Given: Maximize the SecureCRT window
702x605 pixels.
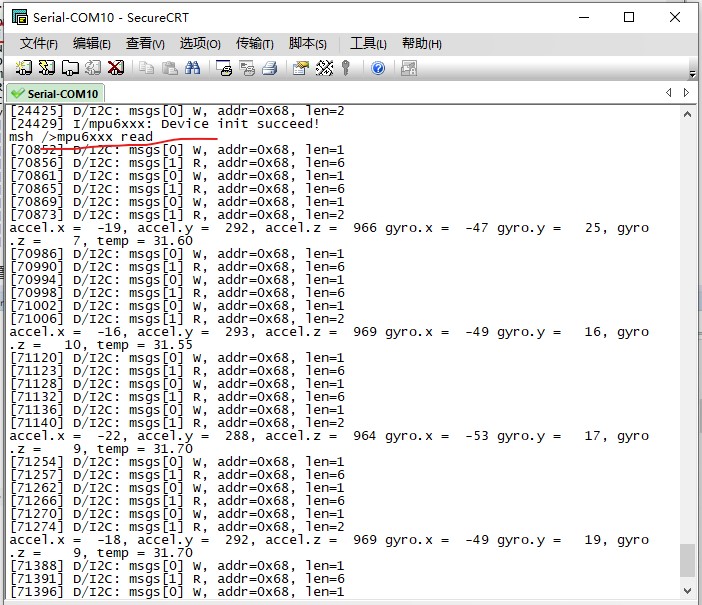Looking at the screenshot, I should (629, 17).
